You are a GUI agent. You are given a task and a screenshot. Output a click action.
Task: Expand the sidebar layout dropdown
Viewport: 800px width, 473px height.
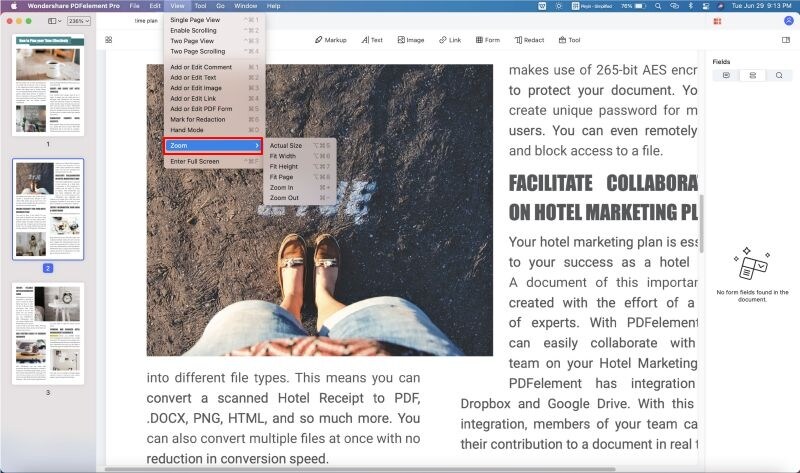(x=55, y=21)
